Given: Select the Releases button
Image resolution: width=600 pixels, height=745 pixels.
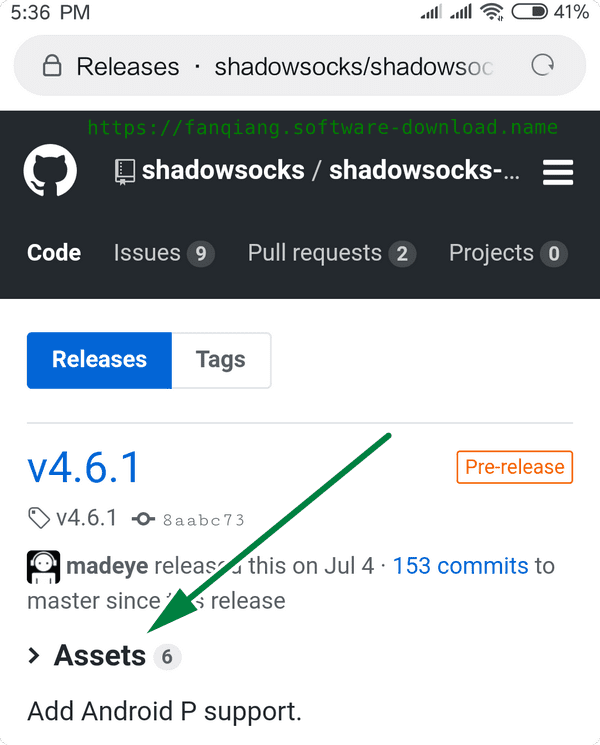Looking at the screenshot, I should (x=99, y=360).
